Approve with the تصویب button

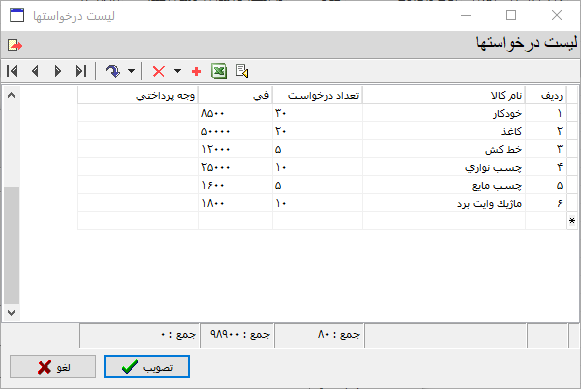click(147, 367)
